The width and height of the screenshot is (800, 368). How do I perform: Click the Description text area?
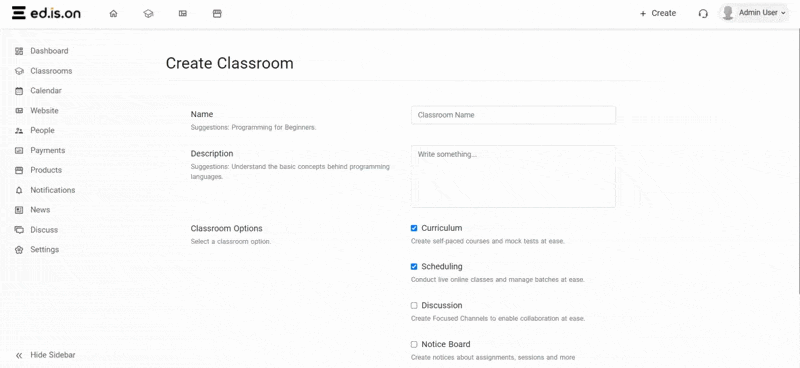pos(513,177)
